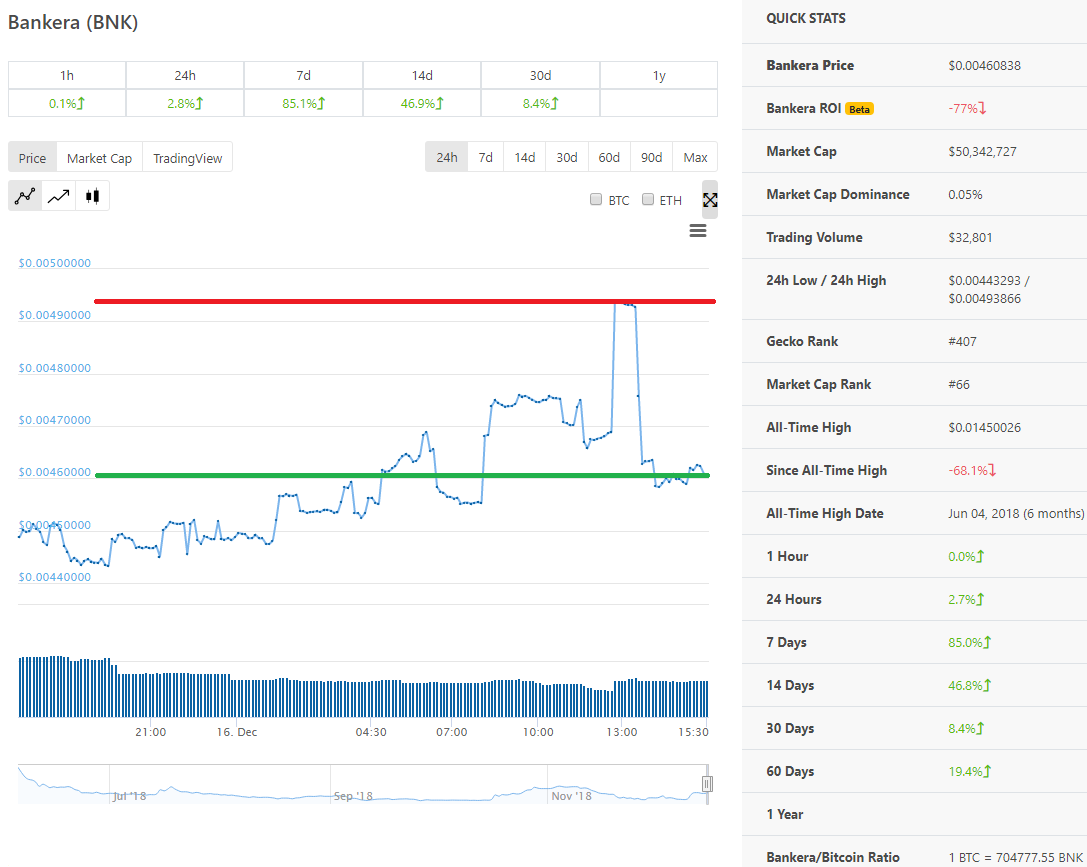Image resolution: width=1087 pixels, height=867 pixels.
Task: Click the QUICK STATS heading
Action: pyautogui.click(x=806, y=19)
